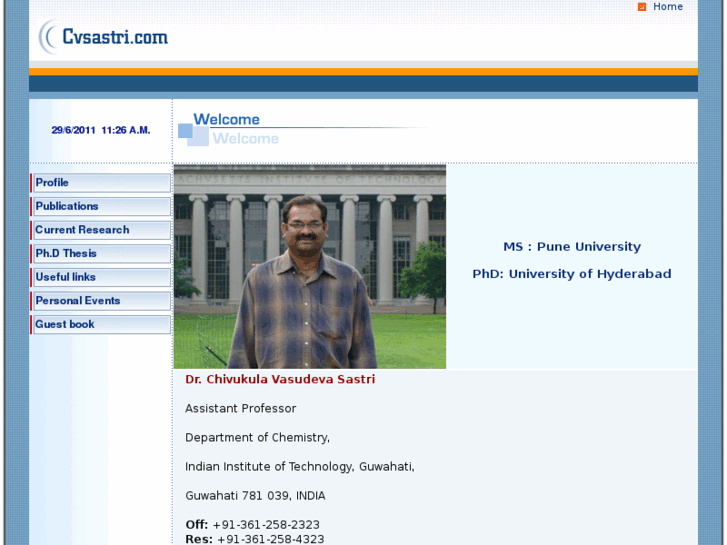This screenshot has height=545, width=727.
Task: Click the orange Home arrow icon
Action: 642,7
